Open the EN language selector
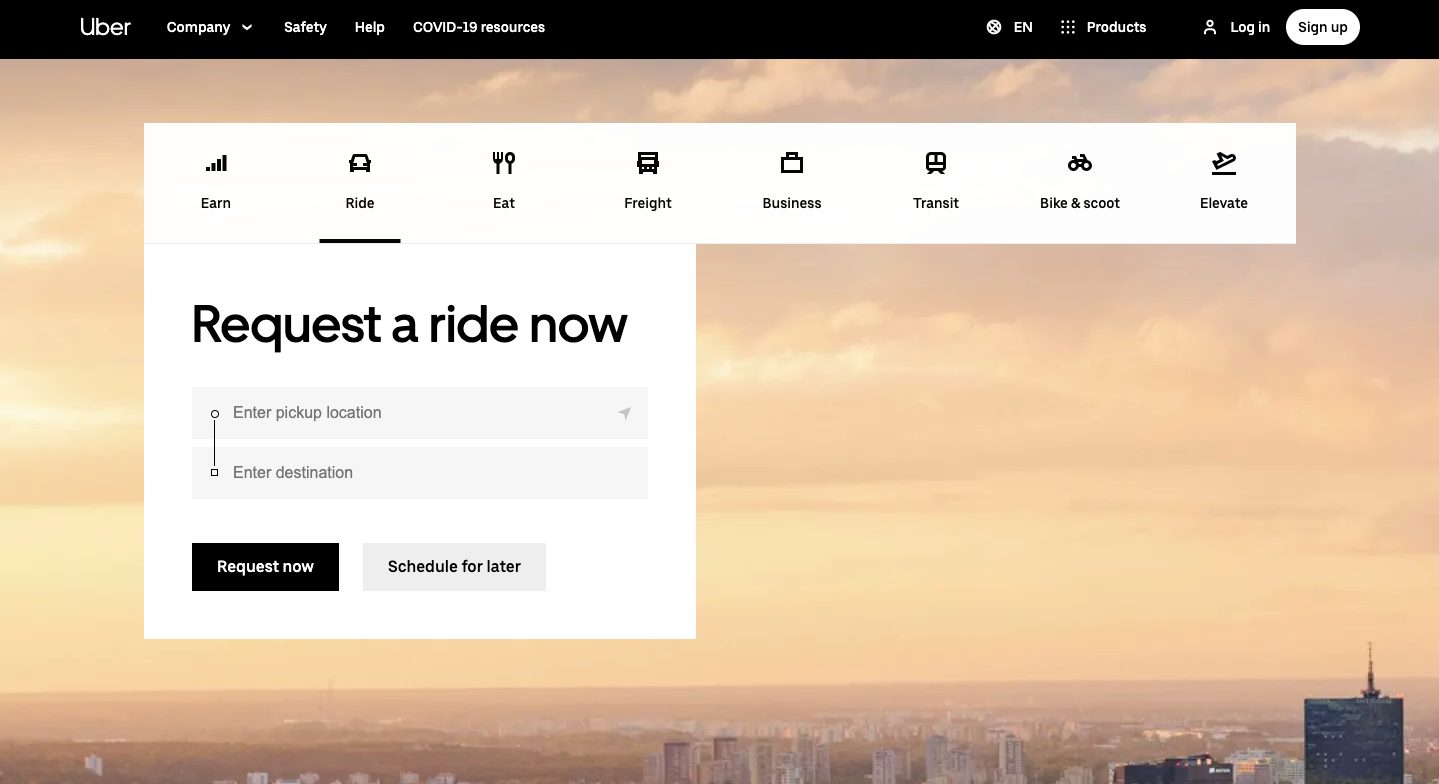1439x784 pixels. click(x=1009, y=27)
